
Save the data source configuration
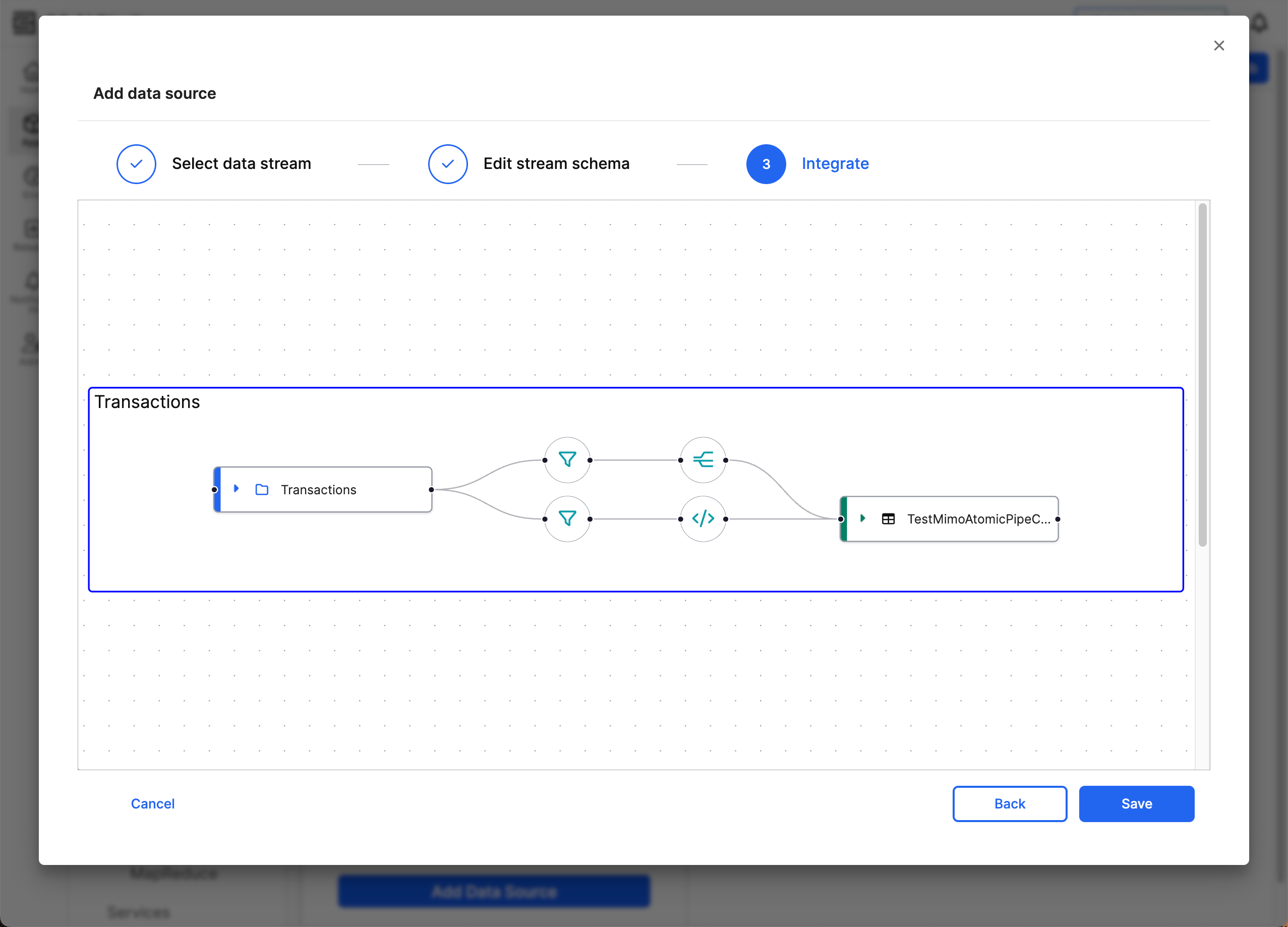click(1136, 804)
